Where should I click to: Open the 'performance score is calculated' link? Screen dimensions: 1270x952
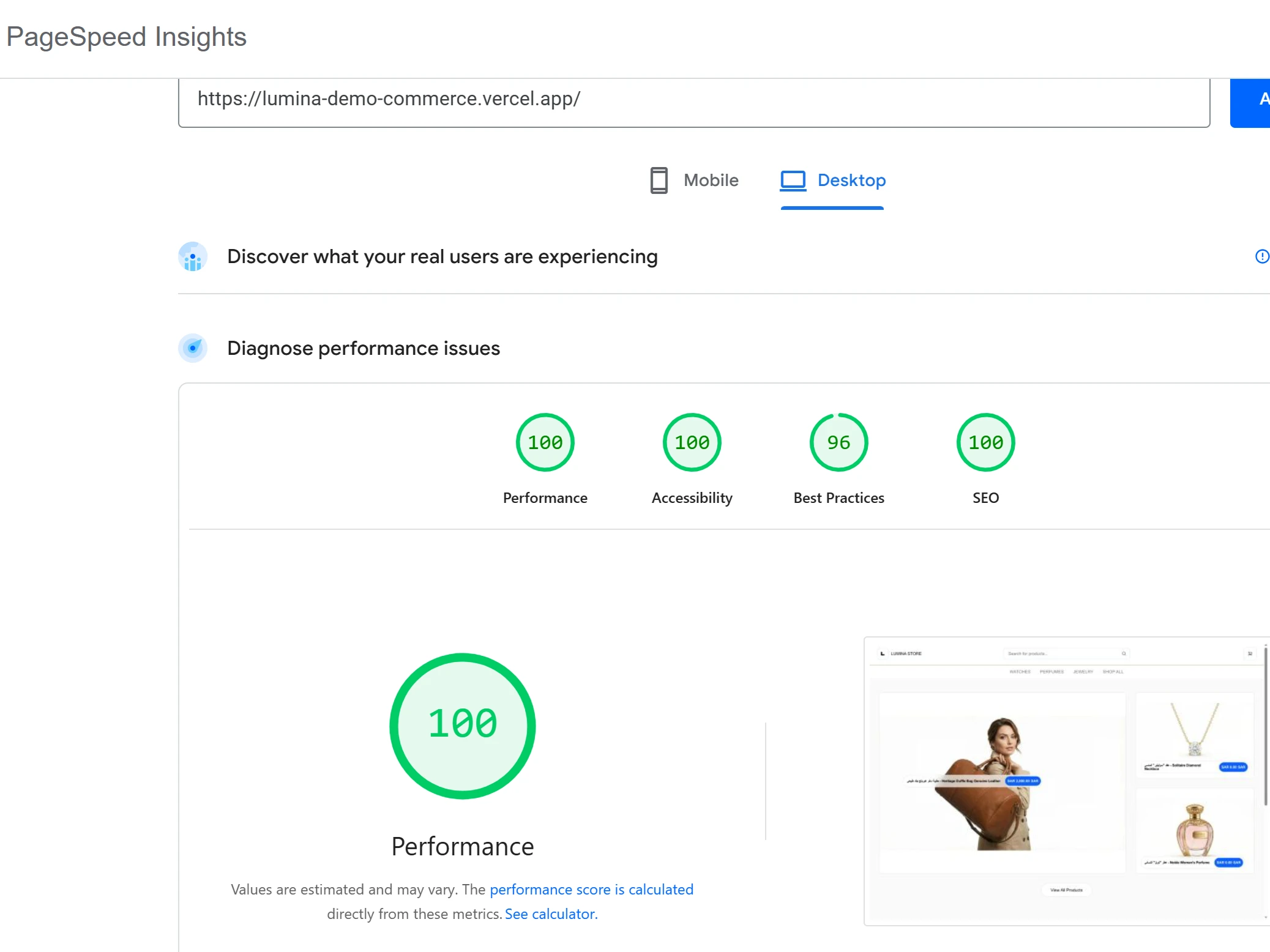tap(591, 890)
